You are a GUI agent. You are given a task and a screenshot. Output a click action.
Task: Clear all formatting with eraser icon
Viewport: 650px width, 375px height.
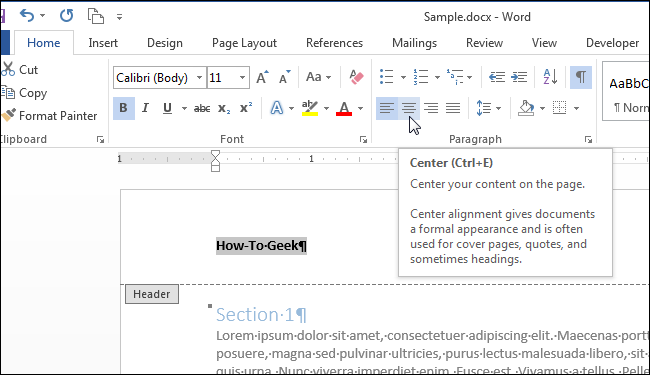point(356,77)
